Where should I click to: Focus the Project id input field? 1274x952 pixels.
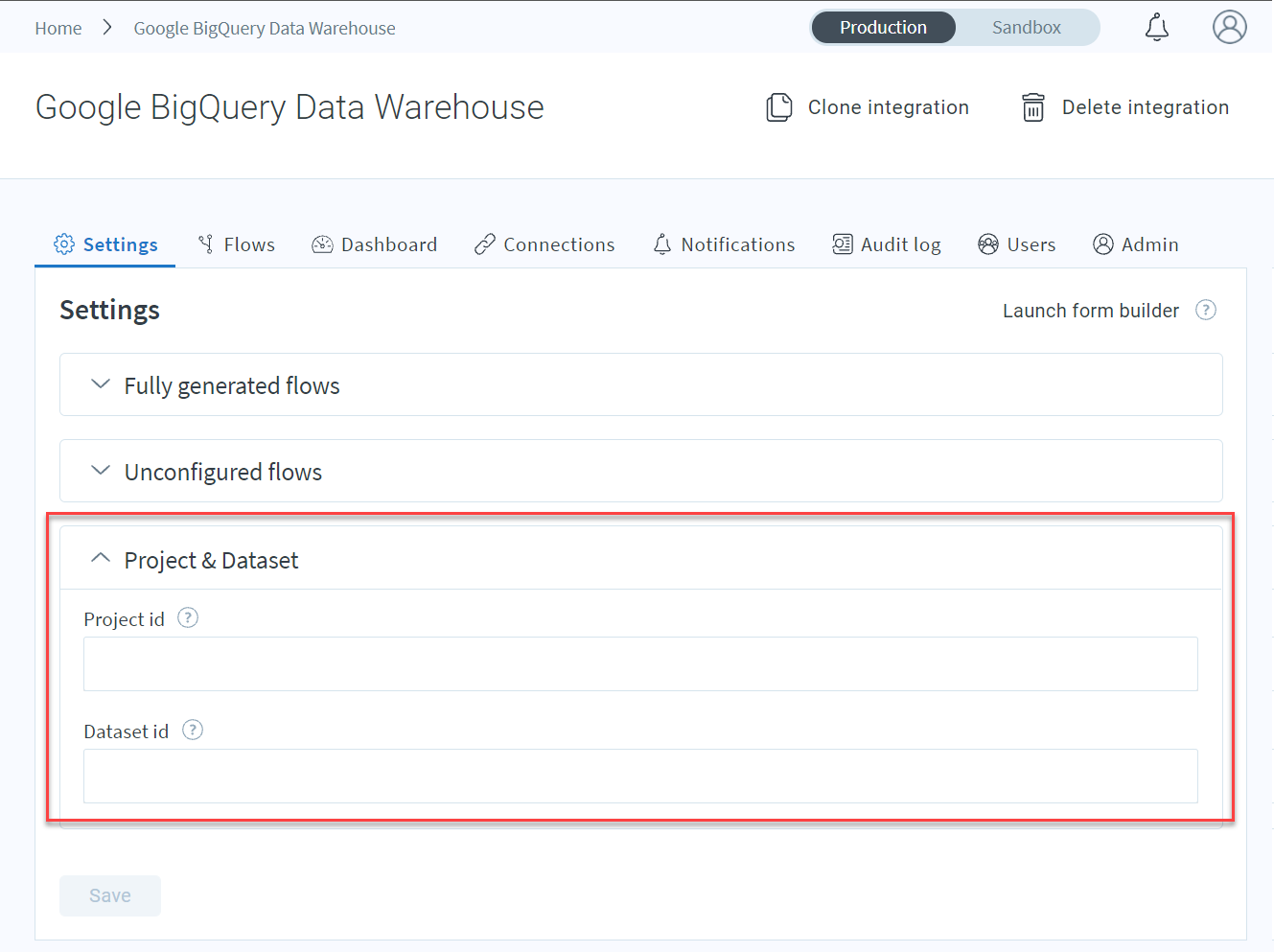pyautogui.click(x=640, y=663)
